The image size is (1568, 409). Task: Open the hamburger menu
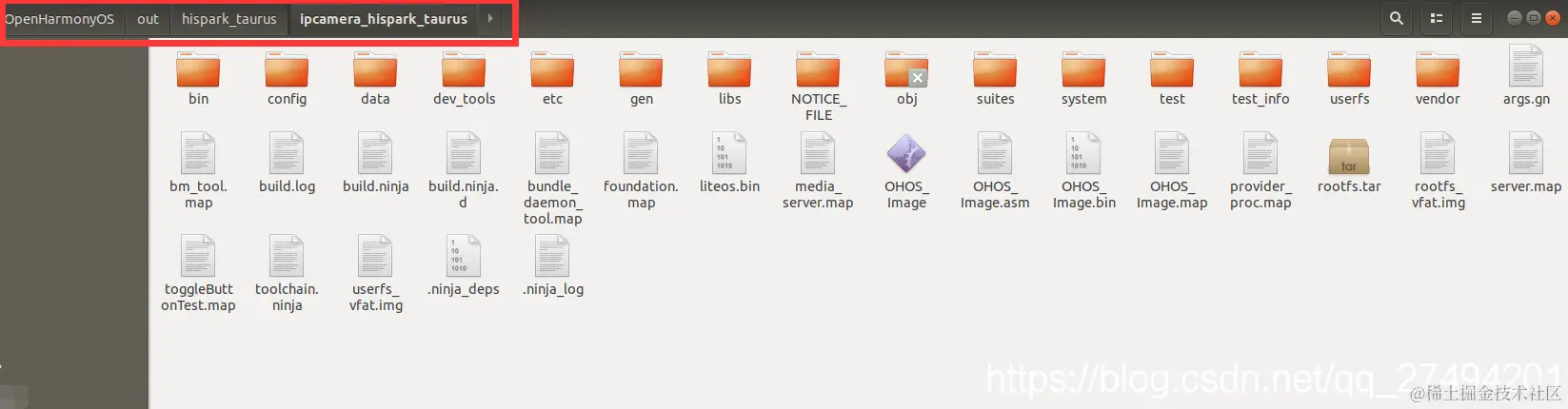pyautogui.click(x=1477, y=18)
